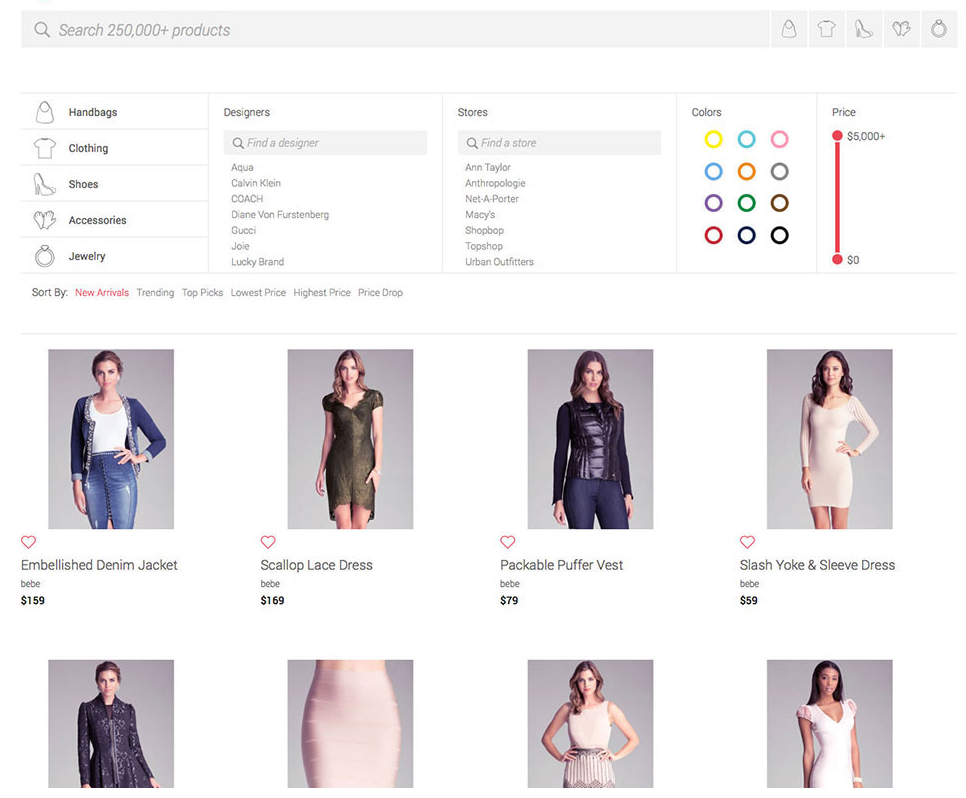Filter by store Anthropologie
Viewport: 966px width, 798px height.
tap(495, 184)
